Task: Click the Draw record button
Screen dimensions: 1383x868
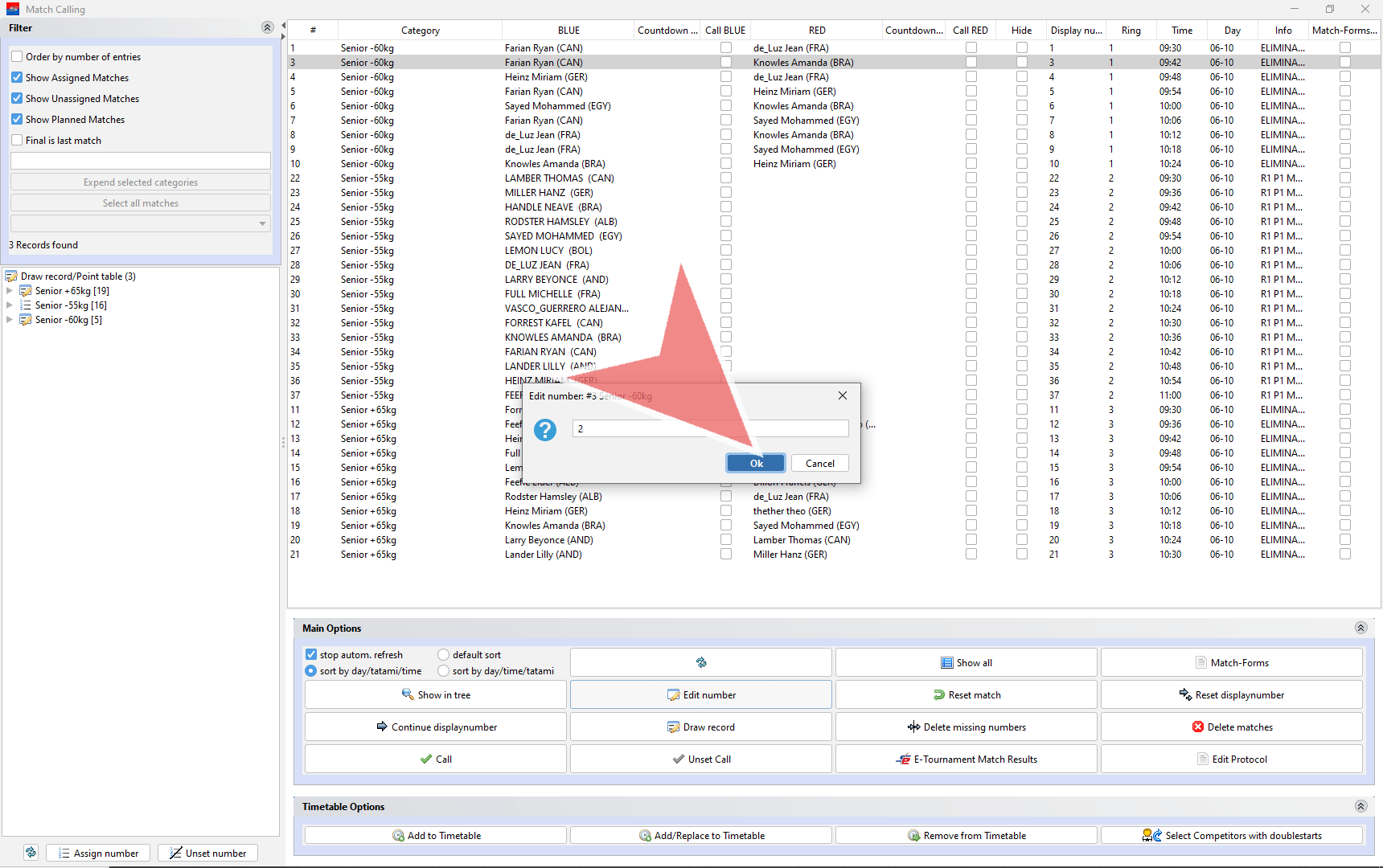Action: (x=700, y=727)
